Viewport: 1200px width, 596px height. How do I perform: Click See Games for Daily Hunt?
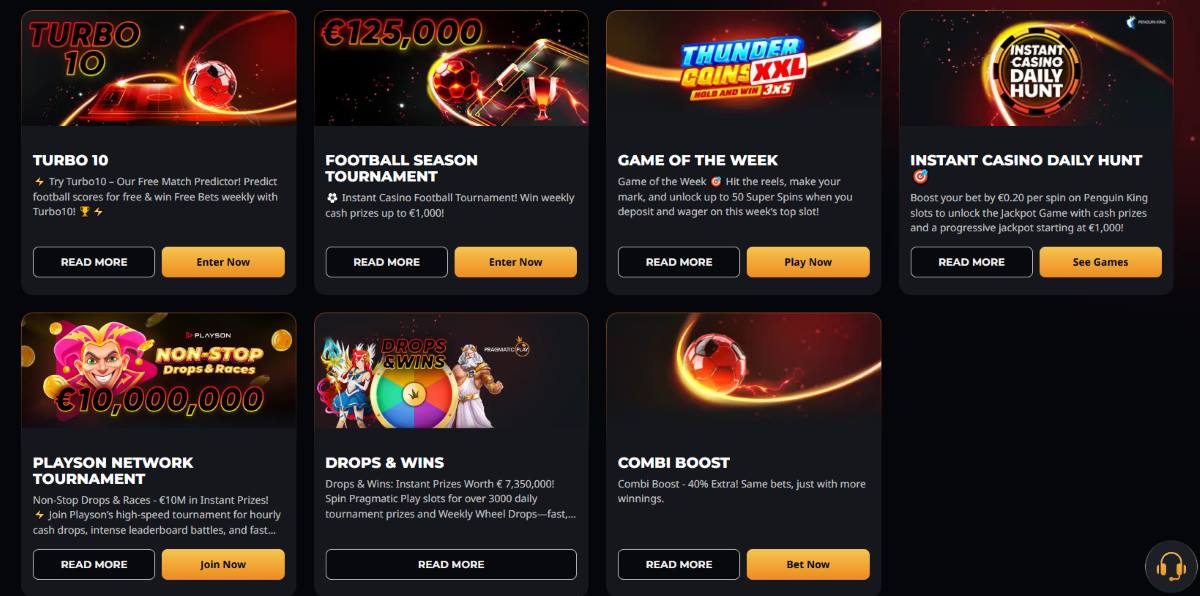1101,262
